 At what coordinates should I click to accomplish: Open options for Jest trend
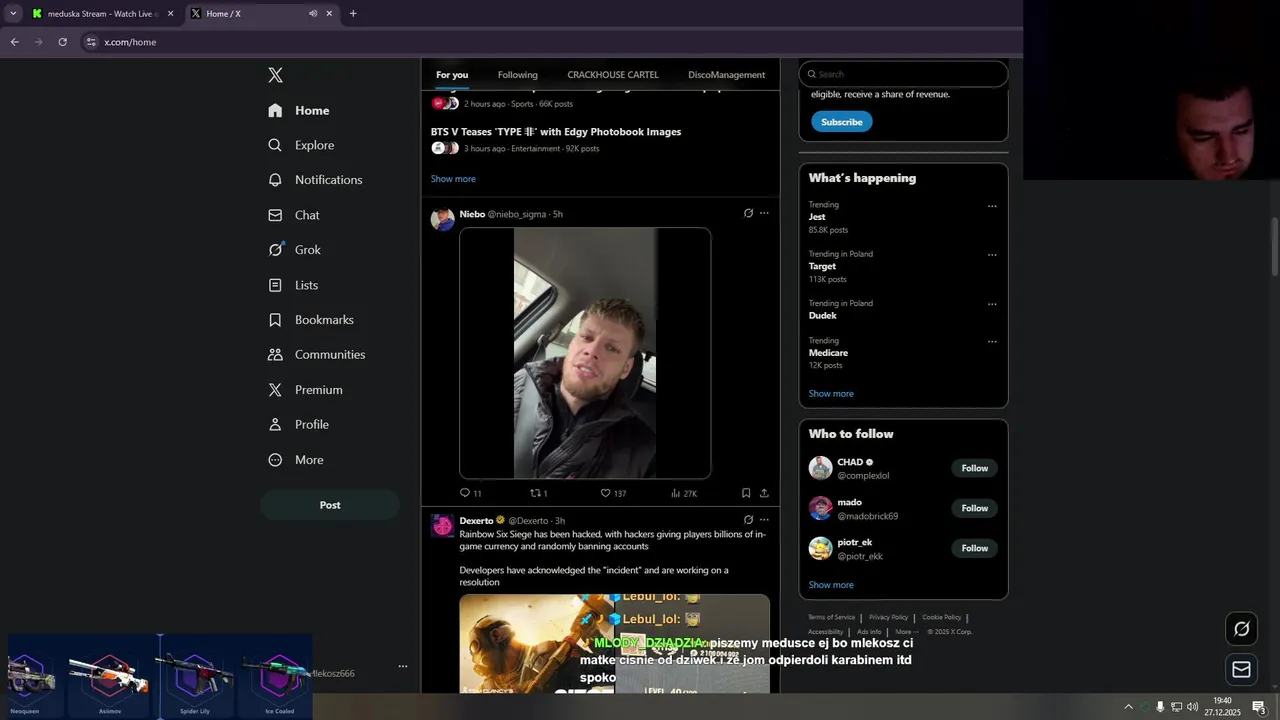tap(992, 206)
